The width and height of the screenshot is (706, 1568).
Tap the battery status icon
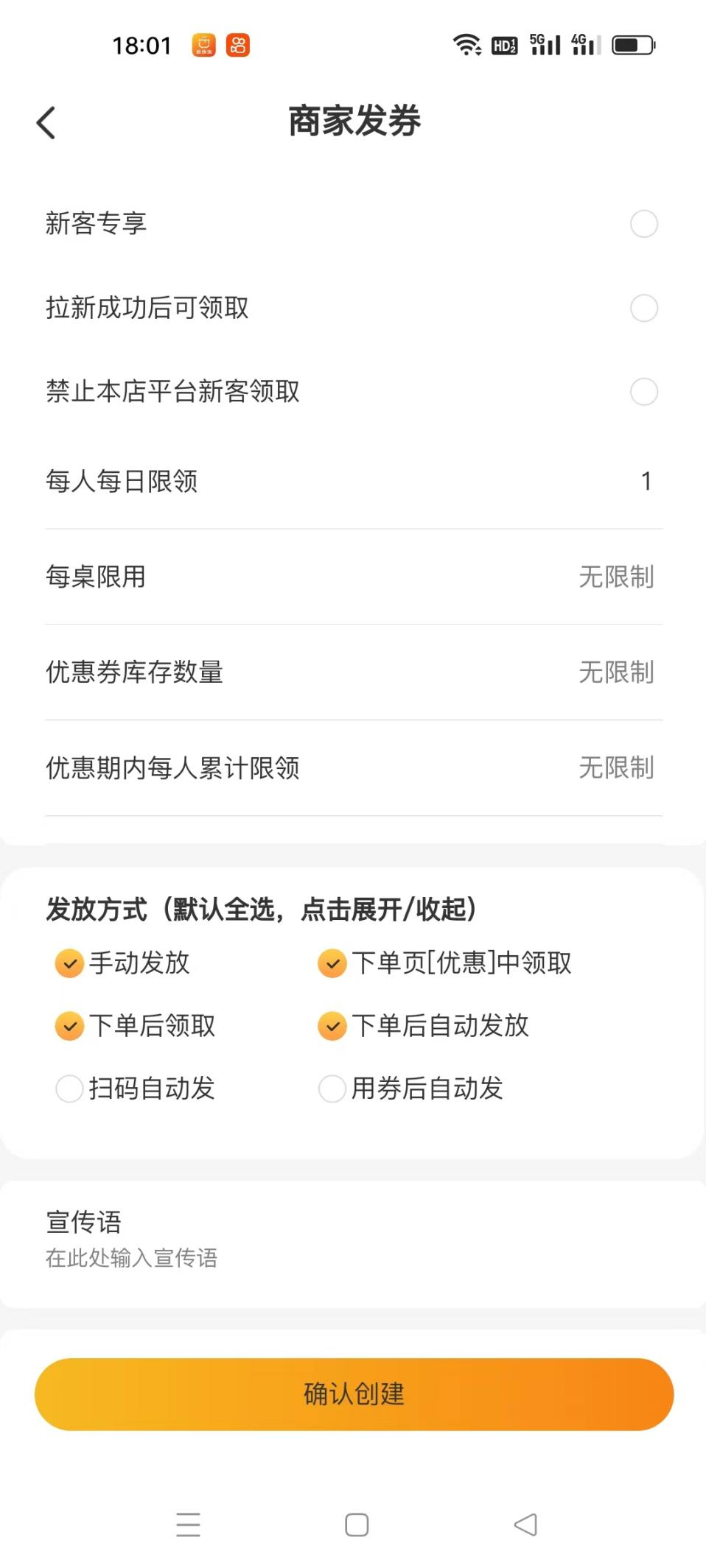point(633,45)
